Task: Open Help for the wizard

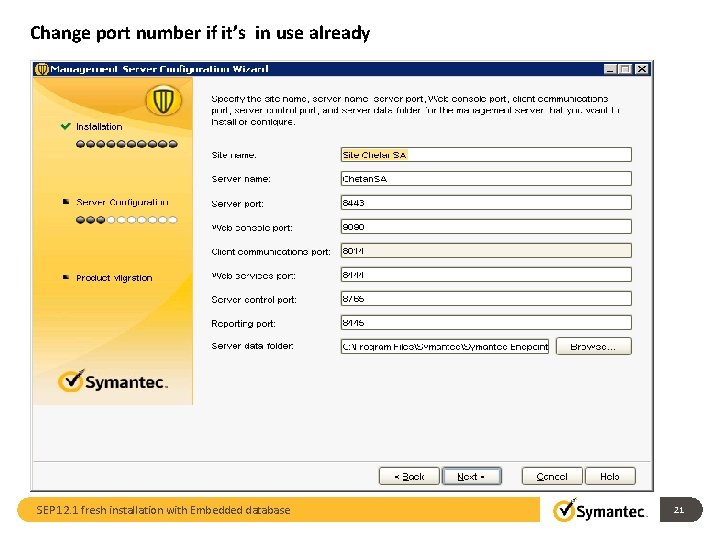Action: [x=610, y=477]
